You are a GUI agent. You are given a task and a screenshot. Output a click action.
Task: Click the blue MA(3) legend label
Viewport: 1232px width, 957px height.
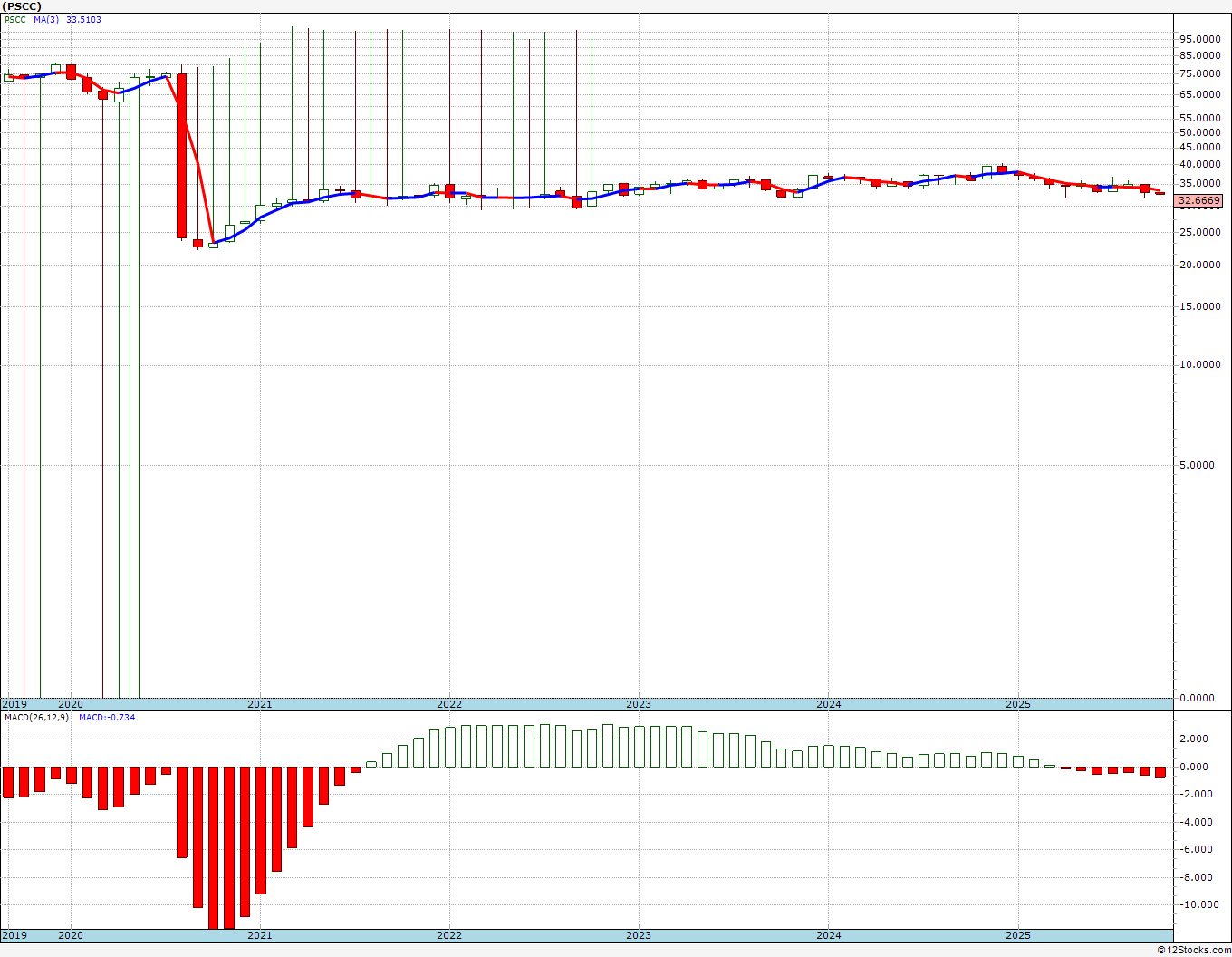(46, 19)
